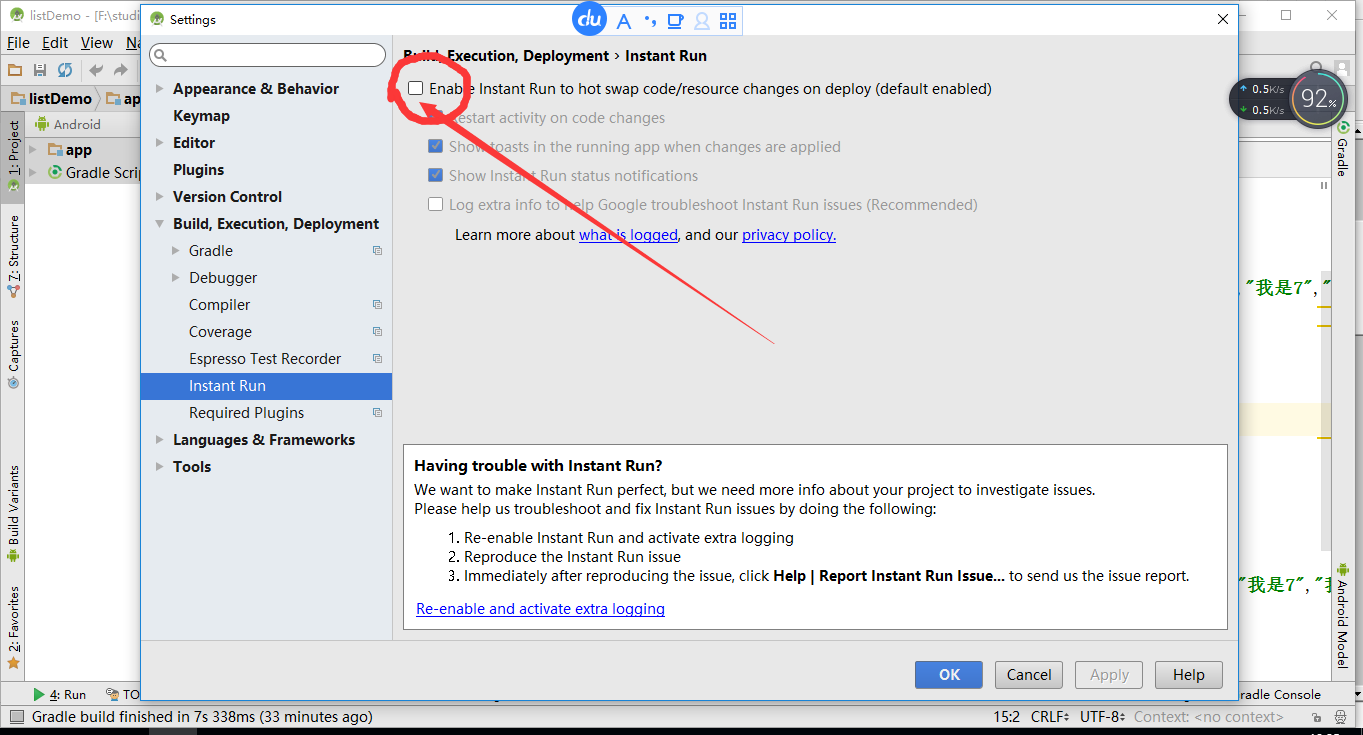The height and width of the screenshot is (735, 1363).
Task: Click the 92% circular accelerator widget
Action: (x=1319, y=98)
